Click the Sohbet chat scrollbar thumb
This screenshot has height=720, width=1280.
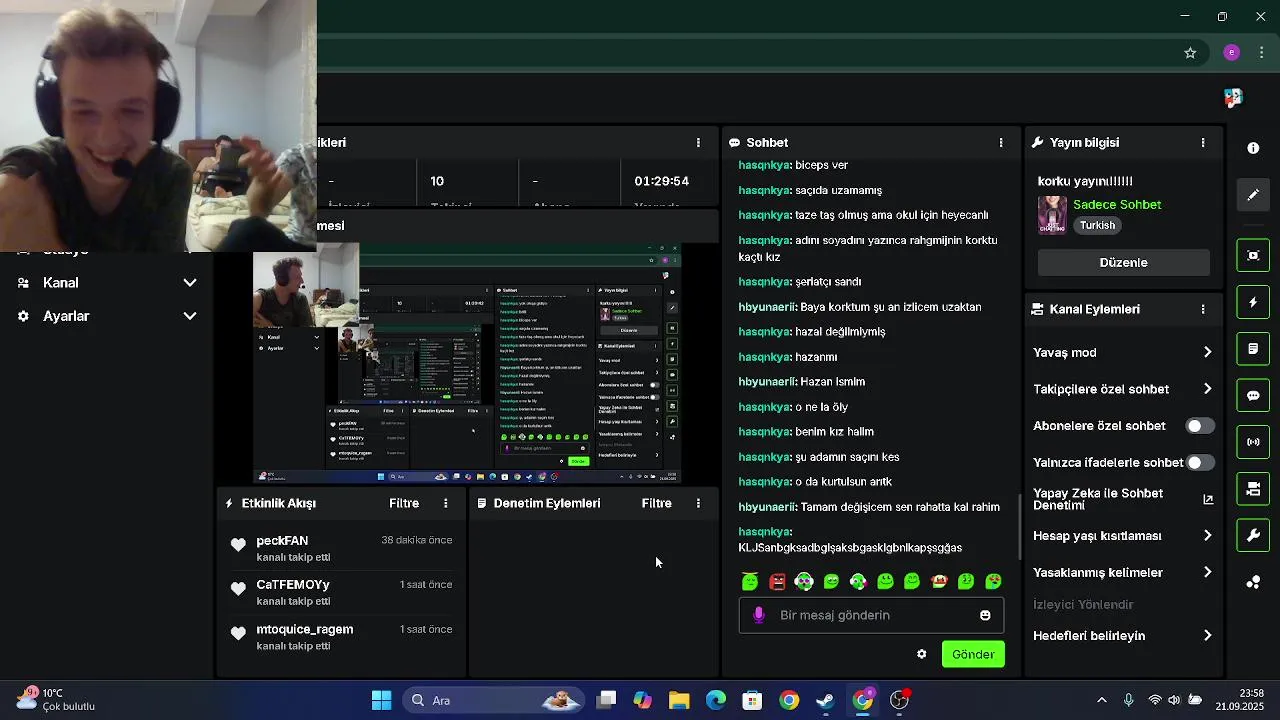(1019, 527)
